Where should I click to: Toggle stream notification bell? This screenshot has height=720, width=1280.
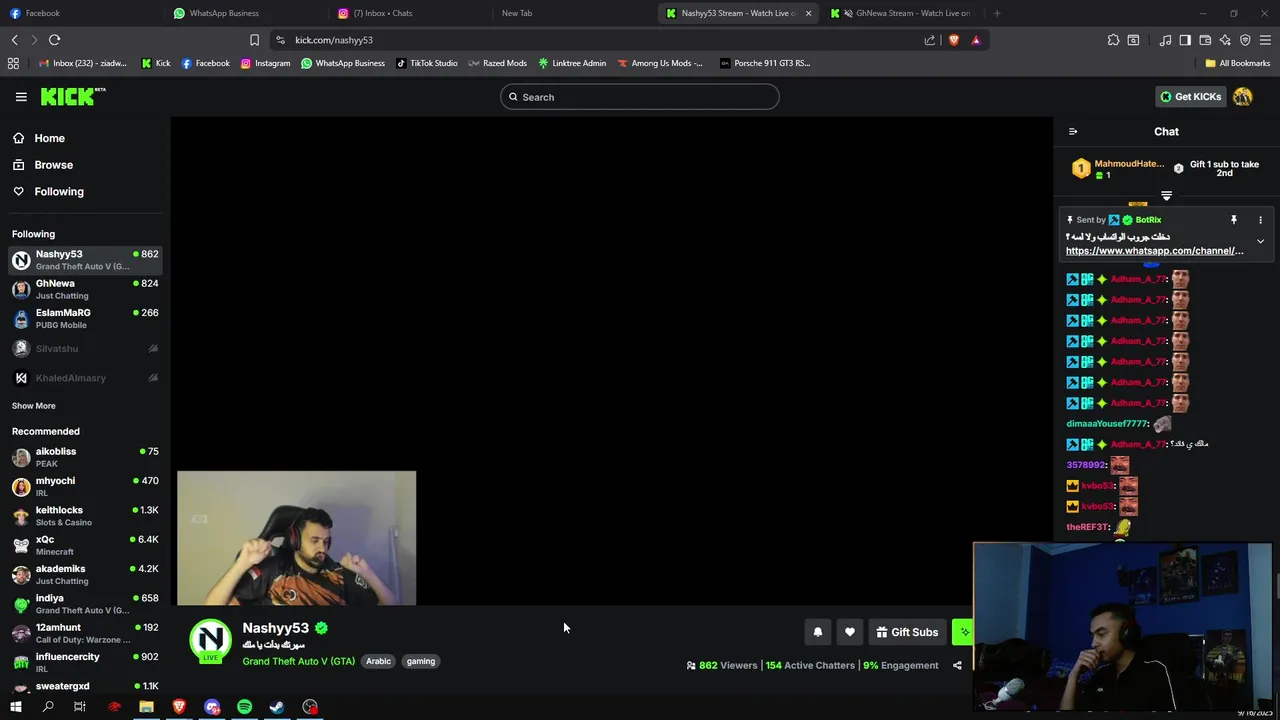coord(818,632)
